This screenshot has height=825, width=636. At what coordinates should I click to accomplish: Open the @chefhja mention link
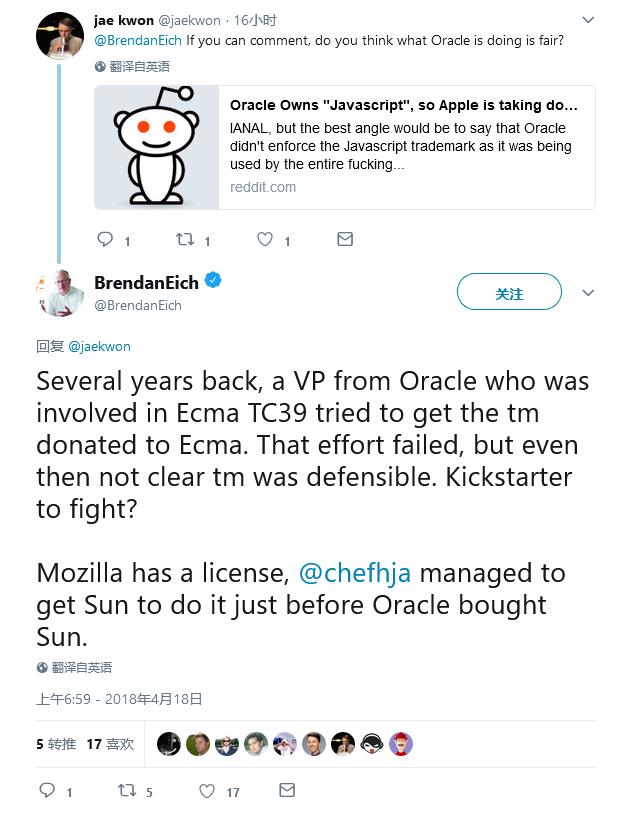(355, 573)
